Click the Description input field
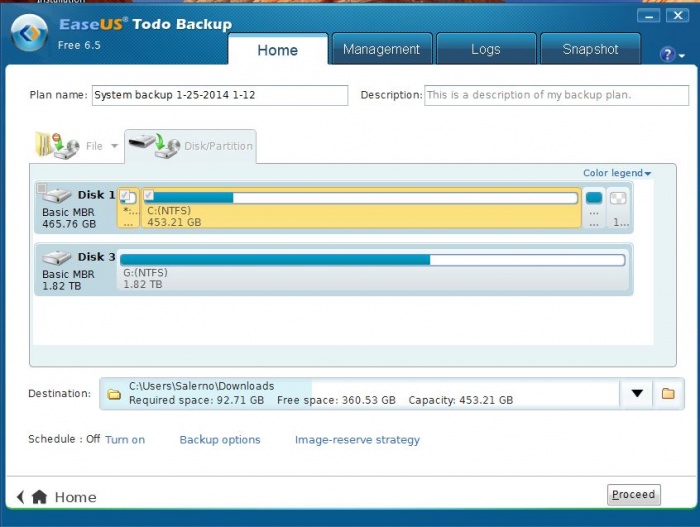This screenshot has width=700, height=527. point(556,95)
